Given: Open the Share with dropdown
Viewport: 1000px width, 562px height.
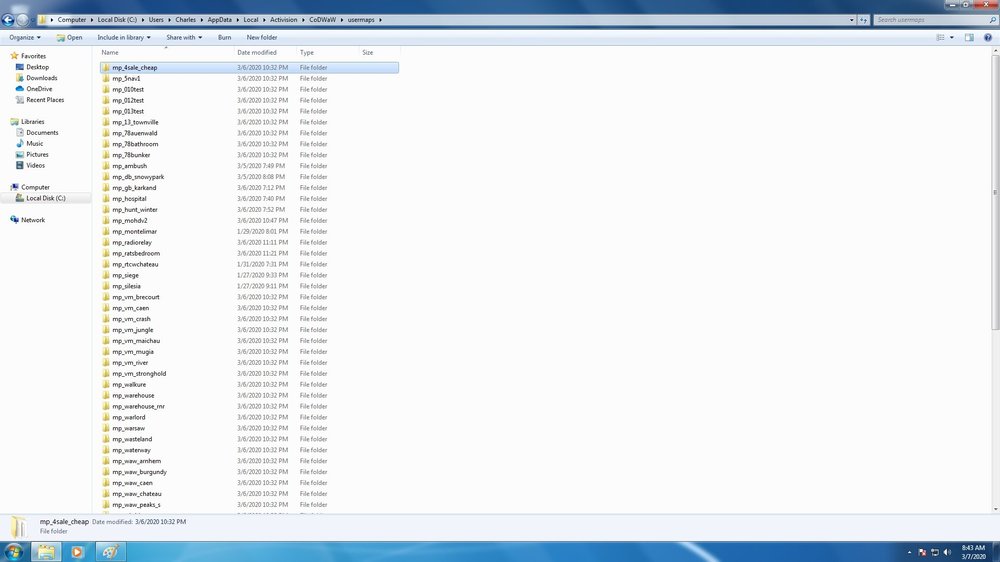Looking at the screenshot, I should pyautogui.click(x=184, y=37).
